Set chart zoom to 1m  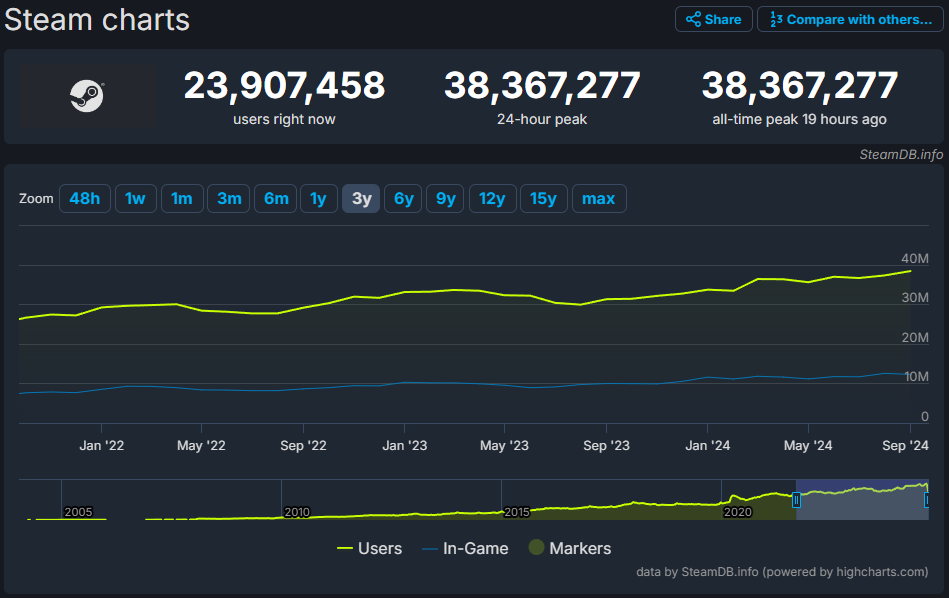pyautogui.click(x=182, y=199)
